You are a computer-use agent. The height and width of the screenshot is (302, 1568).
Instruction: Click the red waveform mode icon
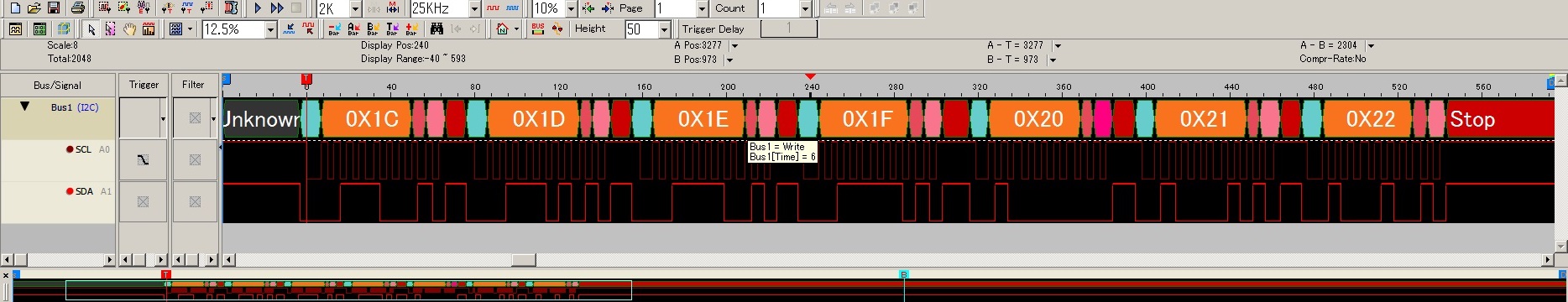493,8
